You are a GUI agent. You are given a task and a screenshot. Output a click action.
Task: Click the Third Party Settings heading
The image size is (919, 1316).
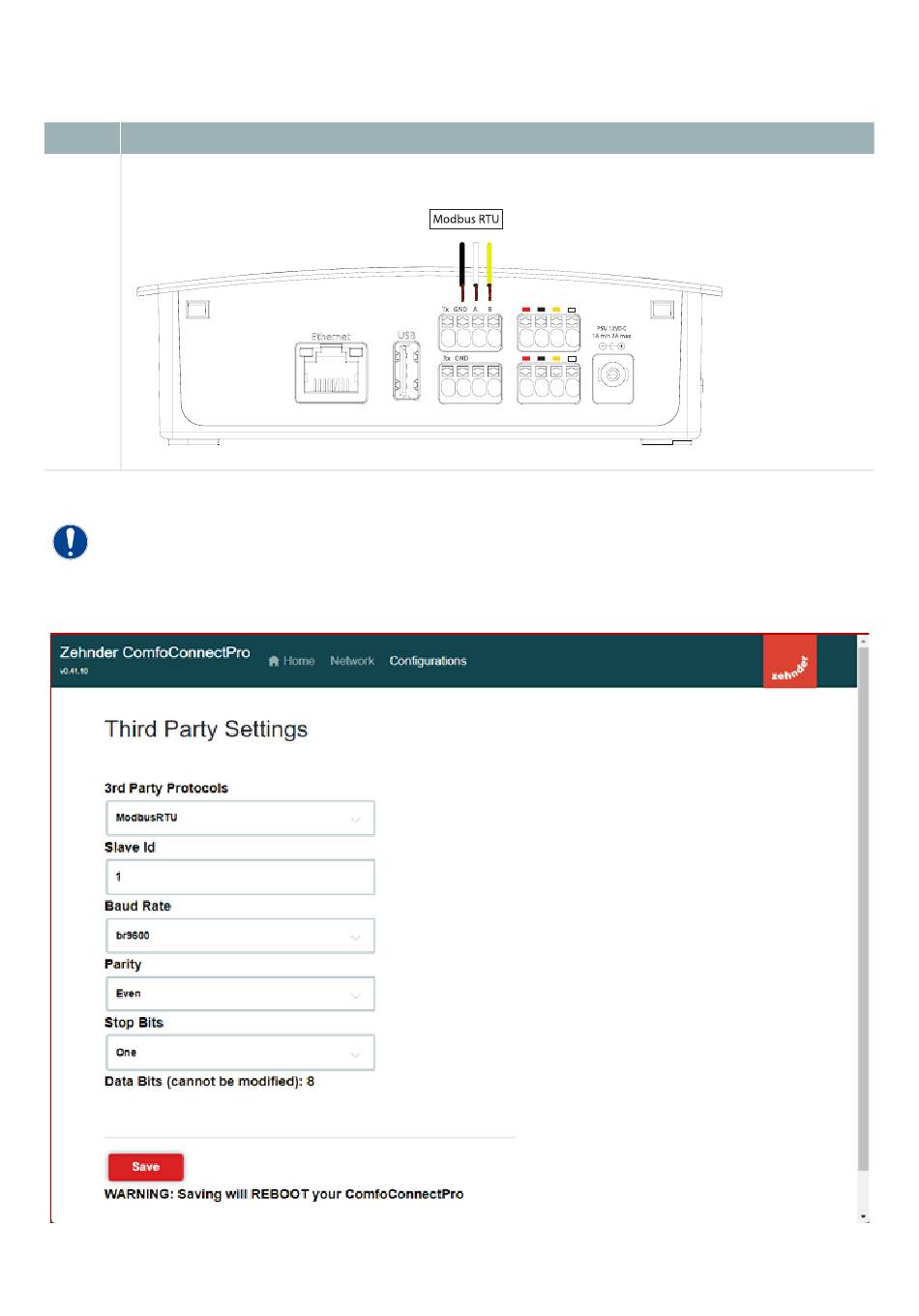coord(206,729)
